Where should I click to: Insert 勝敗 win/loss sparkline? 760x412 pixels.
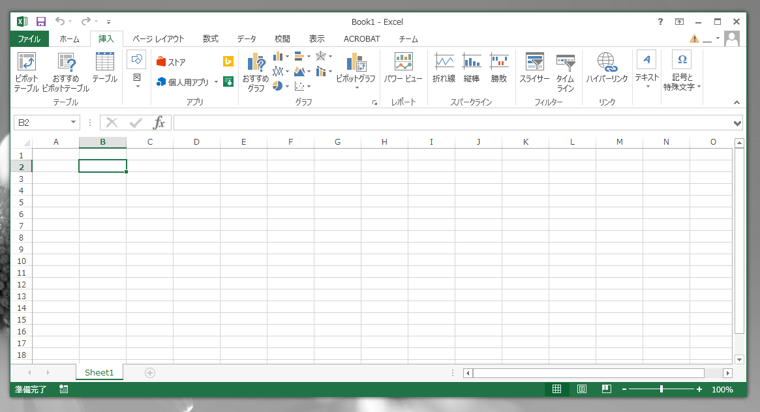[499, 67]
